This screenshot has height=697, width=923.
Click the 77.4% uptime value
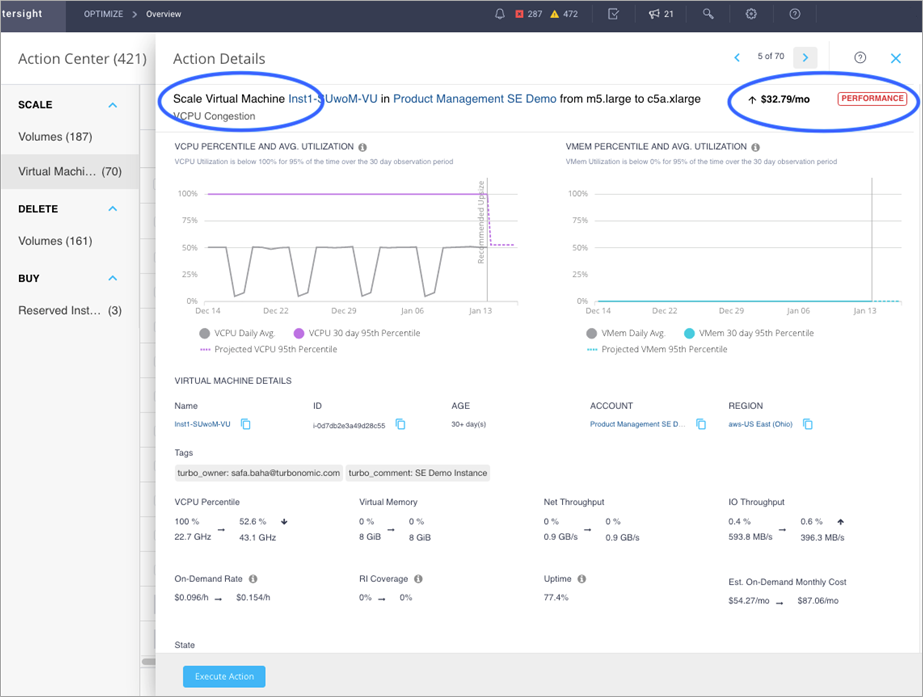tap(556, 597)
